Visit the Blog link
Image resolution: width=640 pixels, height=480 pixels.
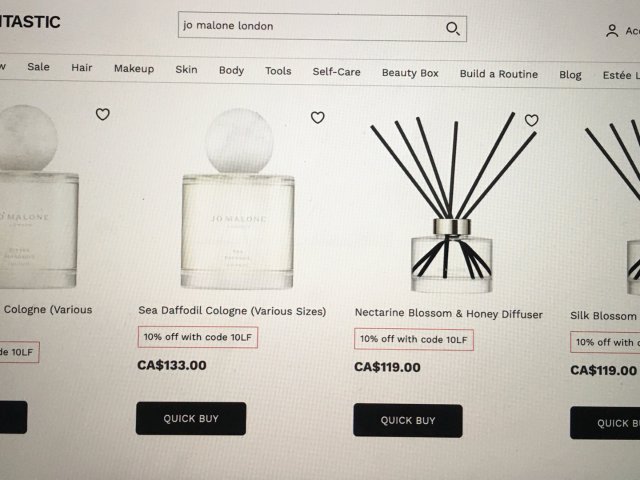(x=570, y=75)
